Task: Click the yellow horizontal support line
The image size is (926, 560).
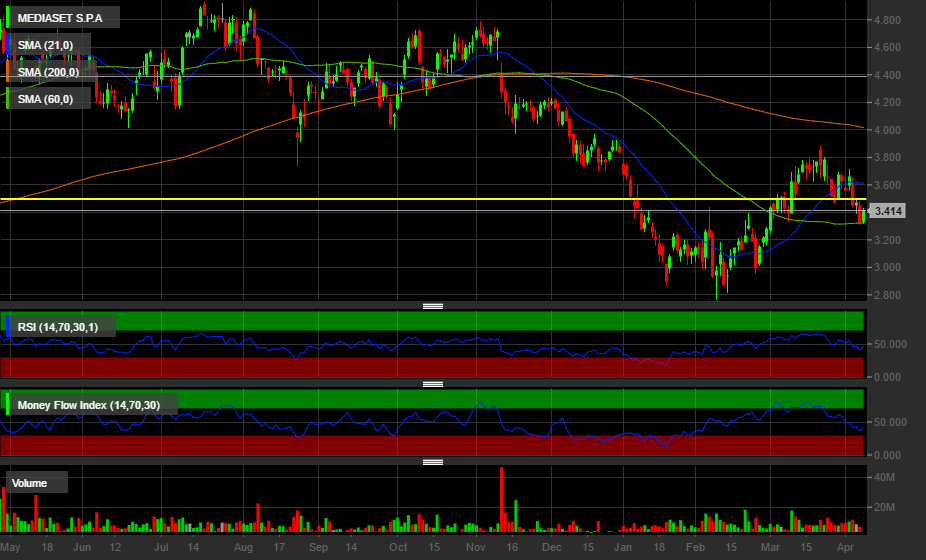Action: [x=433, y=199]
